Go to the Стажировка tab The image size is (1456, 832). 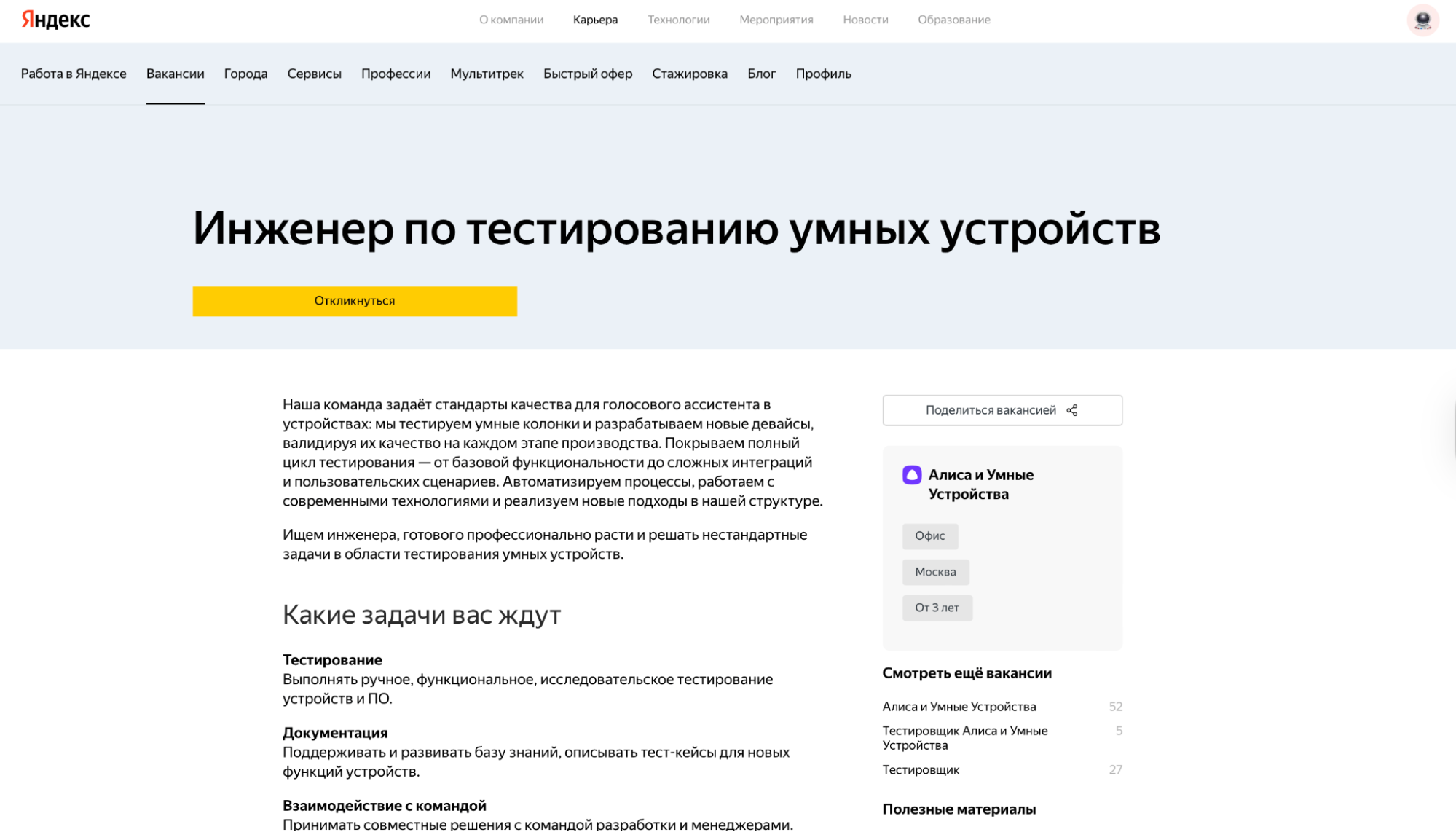[690, 74]
